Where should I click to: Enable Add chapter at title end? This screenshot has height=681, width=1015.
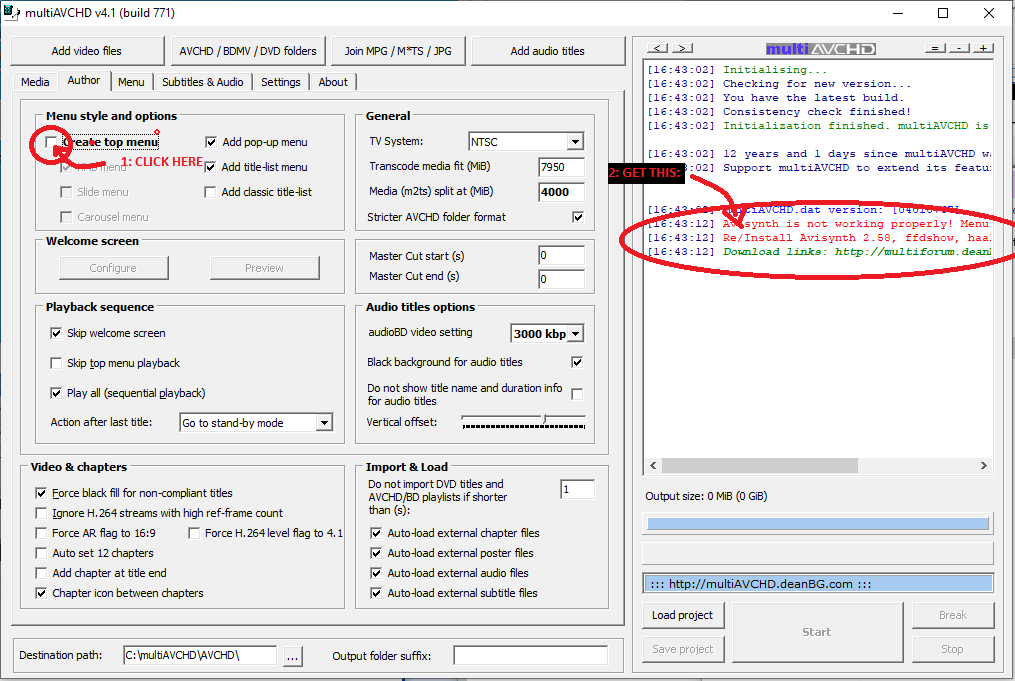coord(41,573)
